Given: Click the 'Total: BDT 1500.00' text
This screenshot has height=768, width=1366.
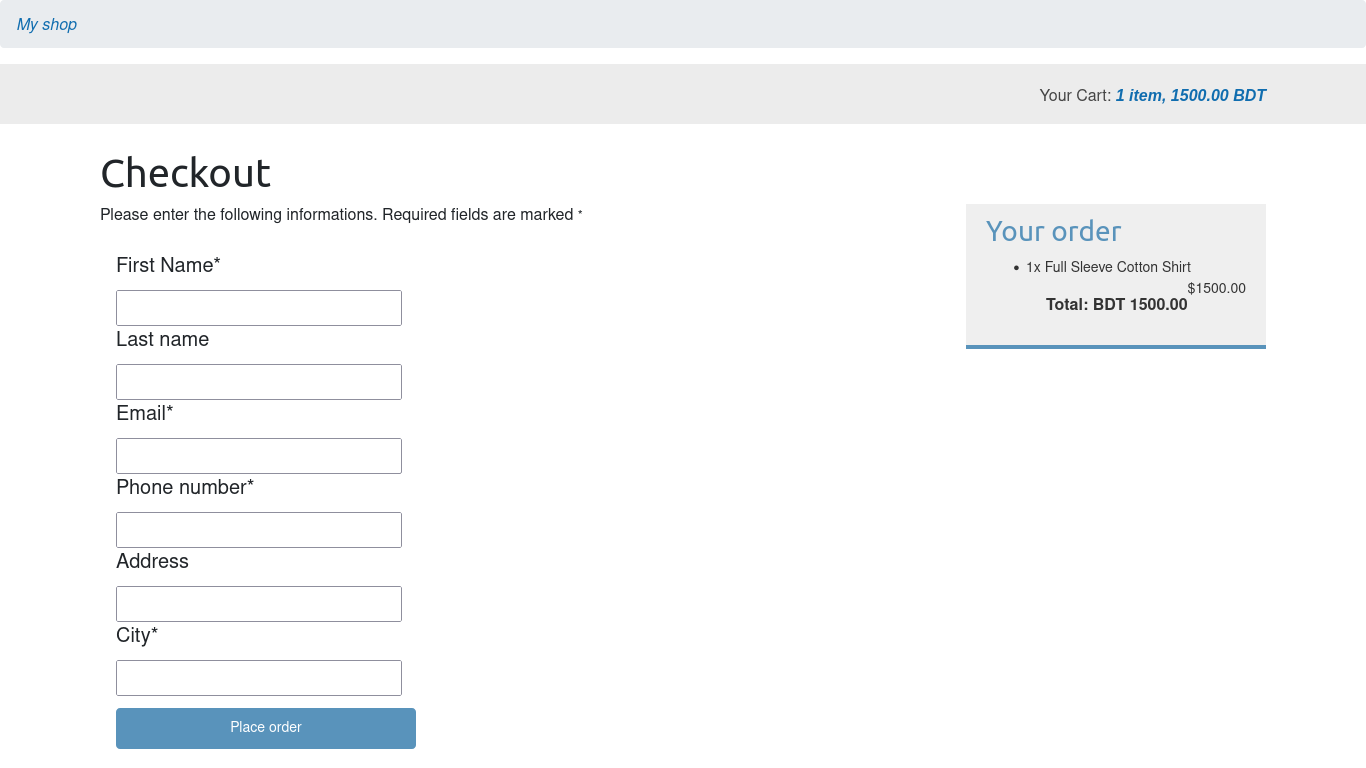Looking at the screenshot, I should point(1117,304).
